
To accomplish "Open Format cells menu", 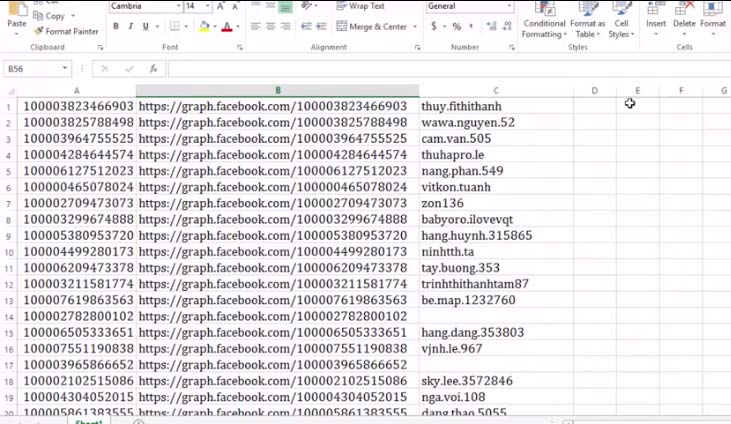I will point(713,19).
